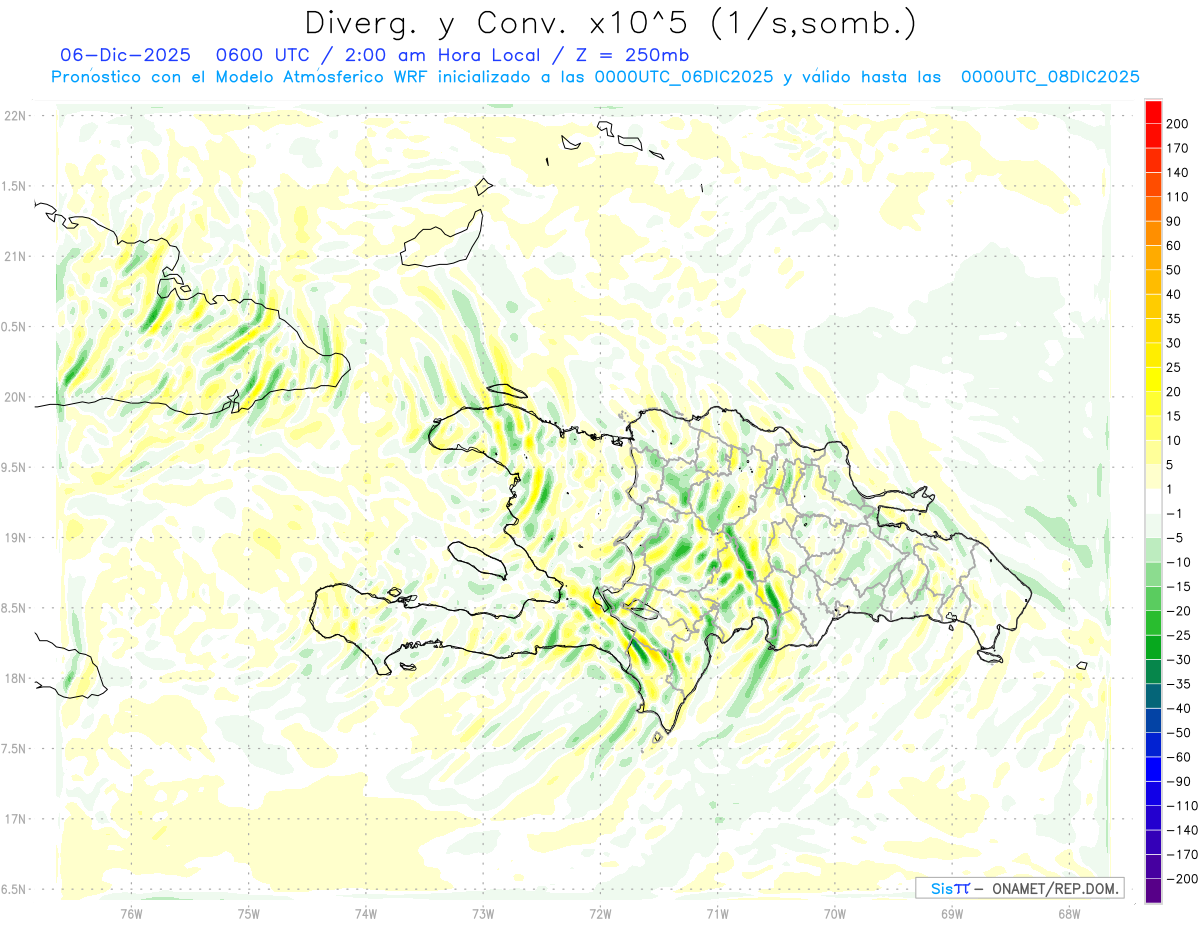Screen dimensions: 1200x927
Task: Pick the yellow swatch between 25 and 20
Action: [x=1153, y=380]
